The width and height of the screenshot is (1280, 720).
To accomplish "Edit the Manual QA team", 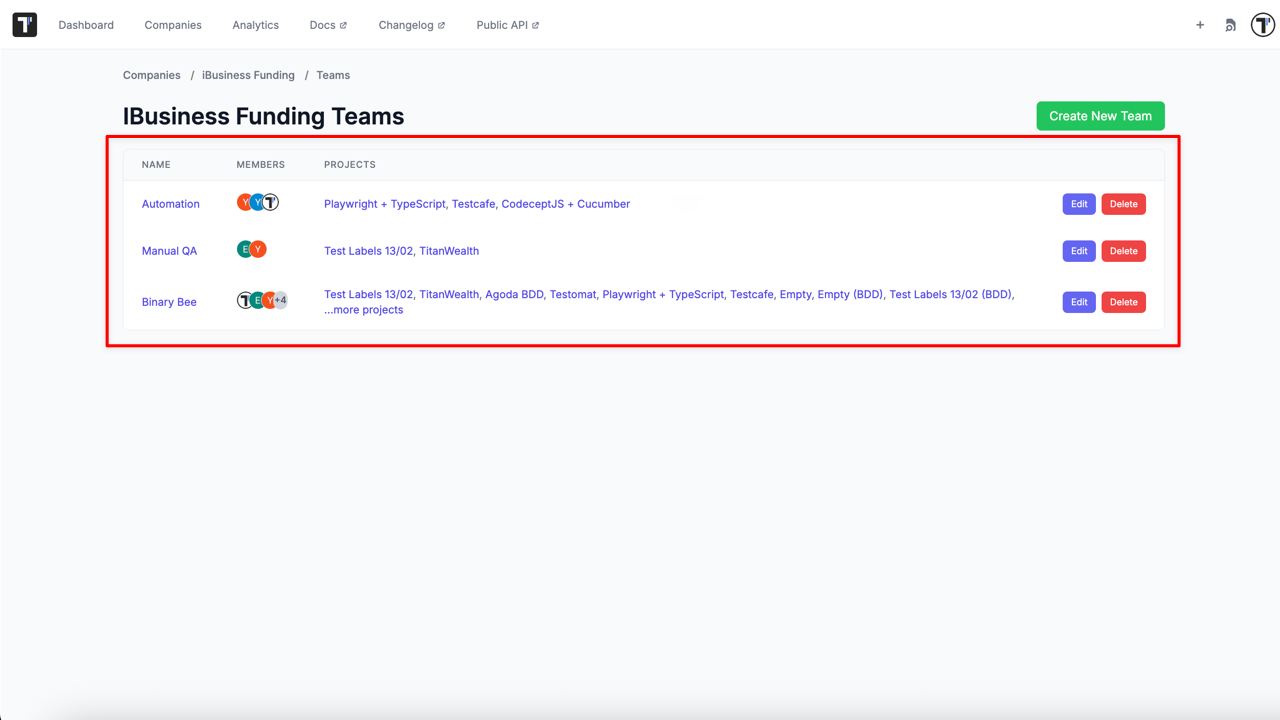I will point(1078,250).
